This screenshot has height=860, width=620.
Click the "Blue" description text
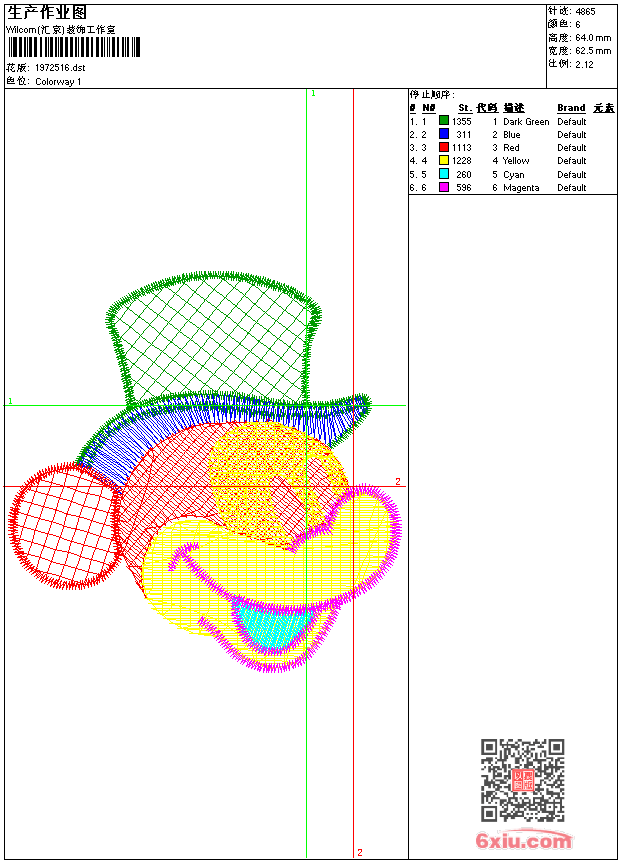pyautogui.click(x=512, y=134)
